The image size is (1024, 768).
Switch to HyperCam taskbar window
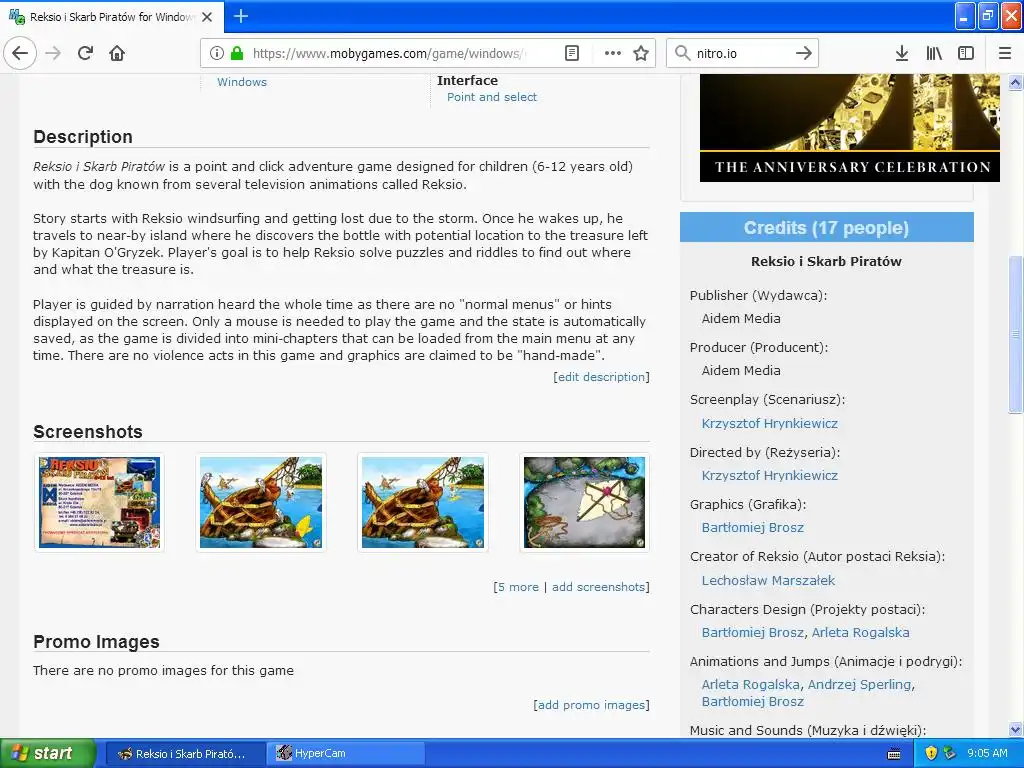[345, 753]
